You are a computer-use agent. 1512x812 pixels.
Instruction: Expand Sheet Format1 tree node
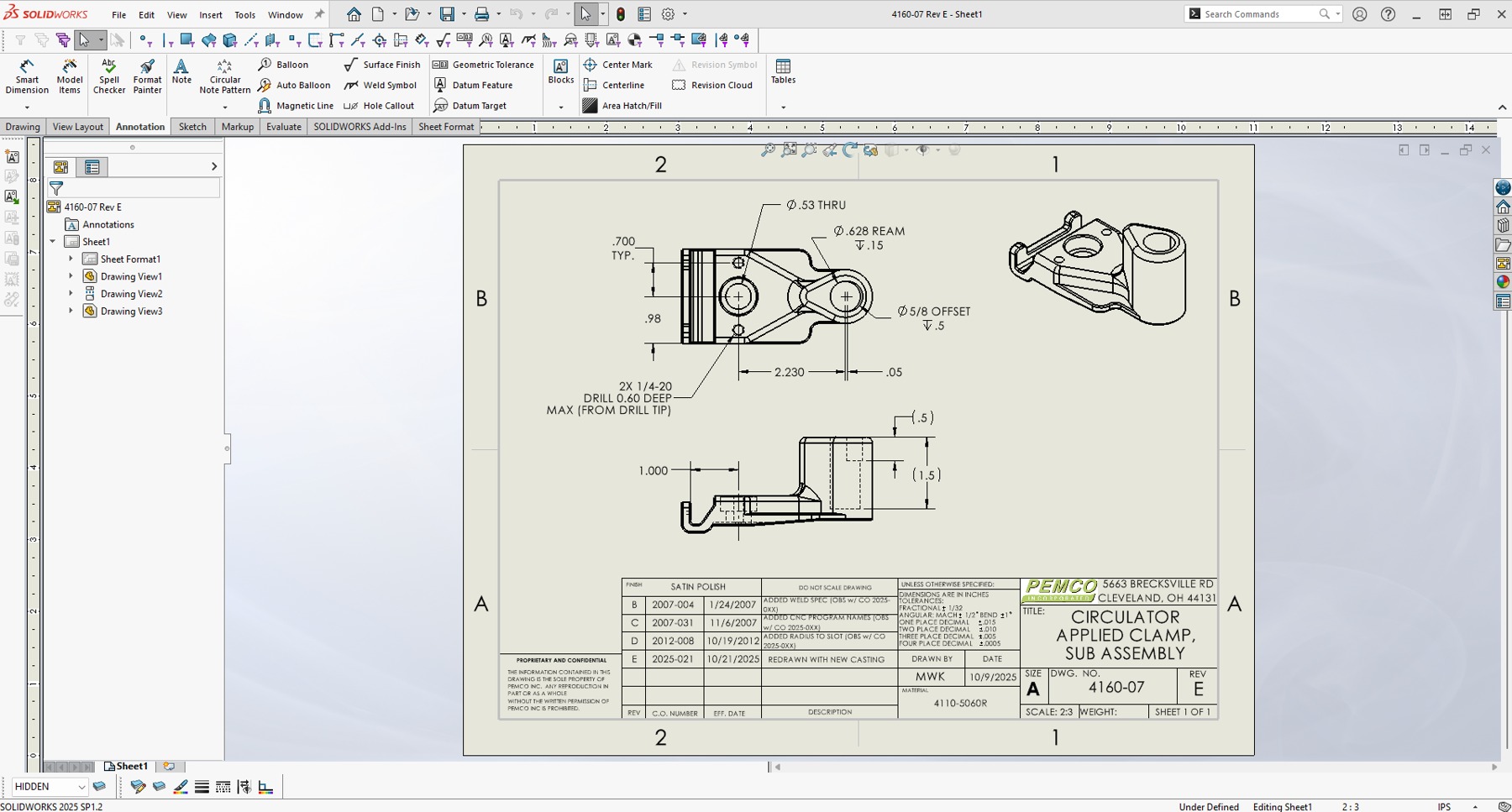tap(71, 259)
